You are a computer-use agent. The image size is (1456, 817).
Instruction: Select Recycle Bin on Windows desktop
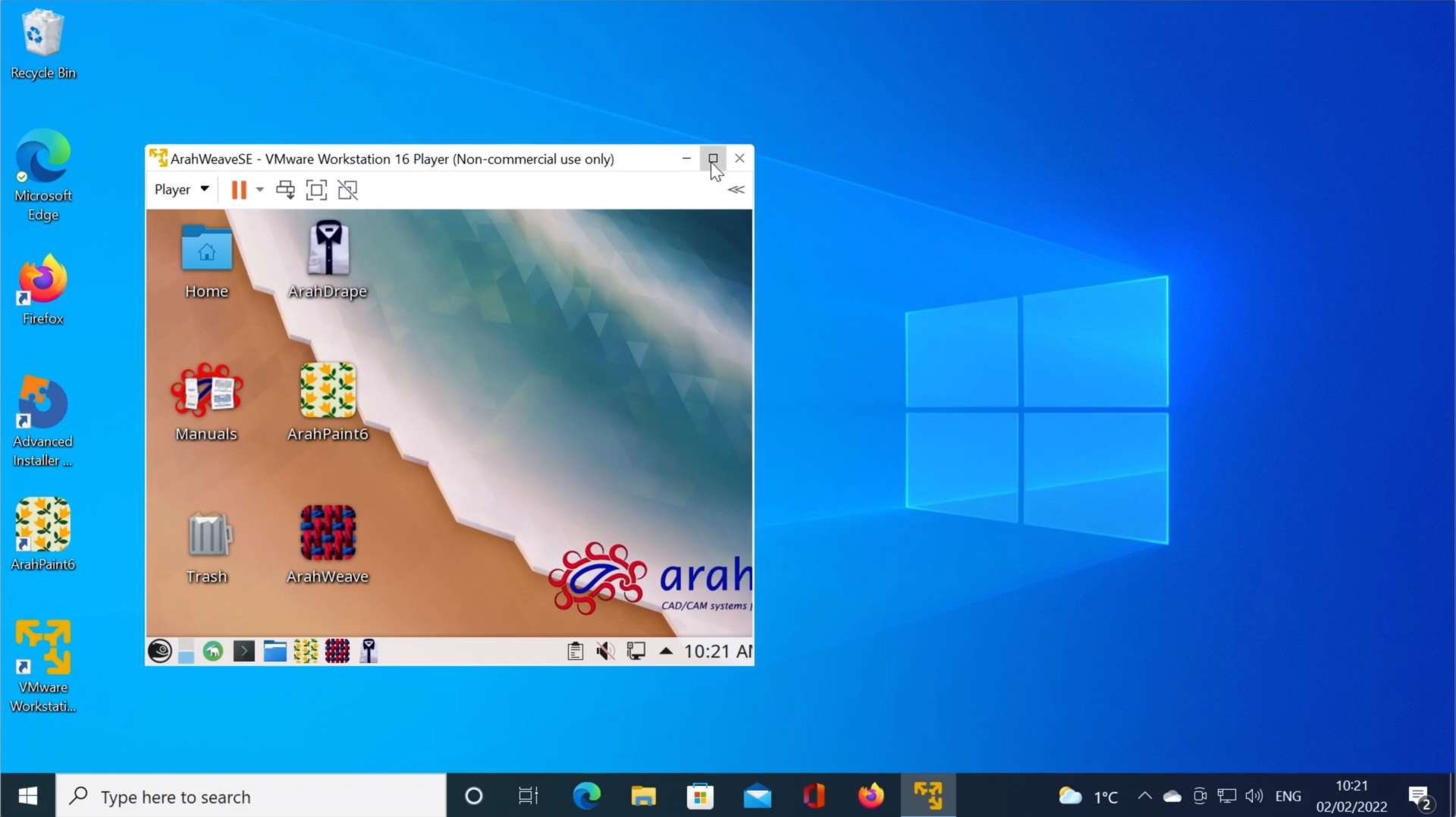(43, 44)
